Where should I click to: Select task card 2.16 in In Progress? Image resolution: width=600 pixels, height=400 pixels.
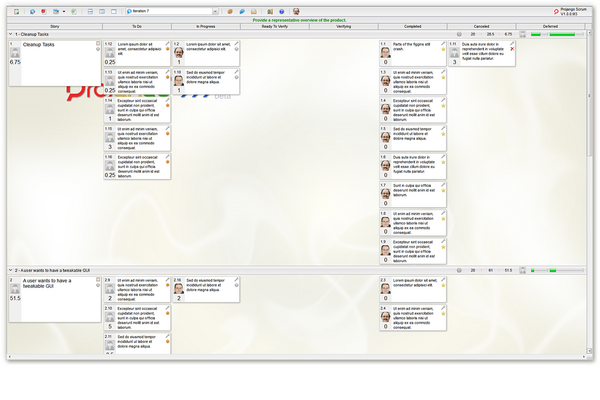(206, 289)
